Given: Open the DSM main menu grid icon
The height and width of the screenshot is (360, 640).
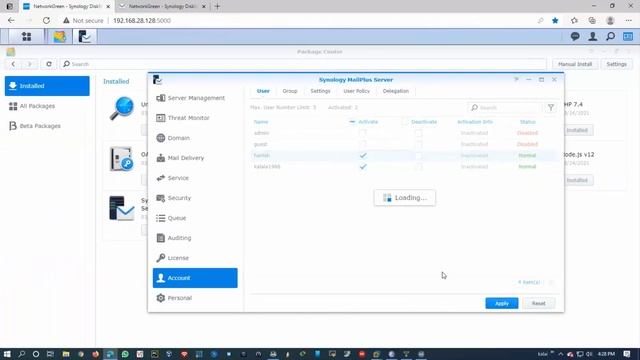Looking at the screenshot, I should 27,37.
